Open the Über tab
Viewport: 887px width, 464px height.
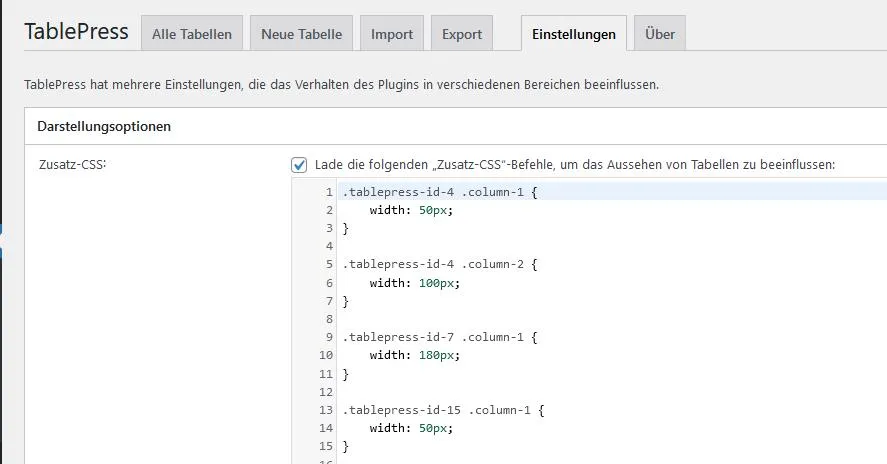660,33
